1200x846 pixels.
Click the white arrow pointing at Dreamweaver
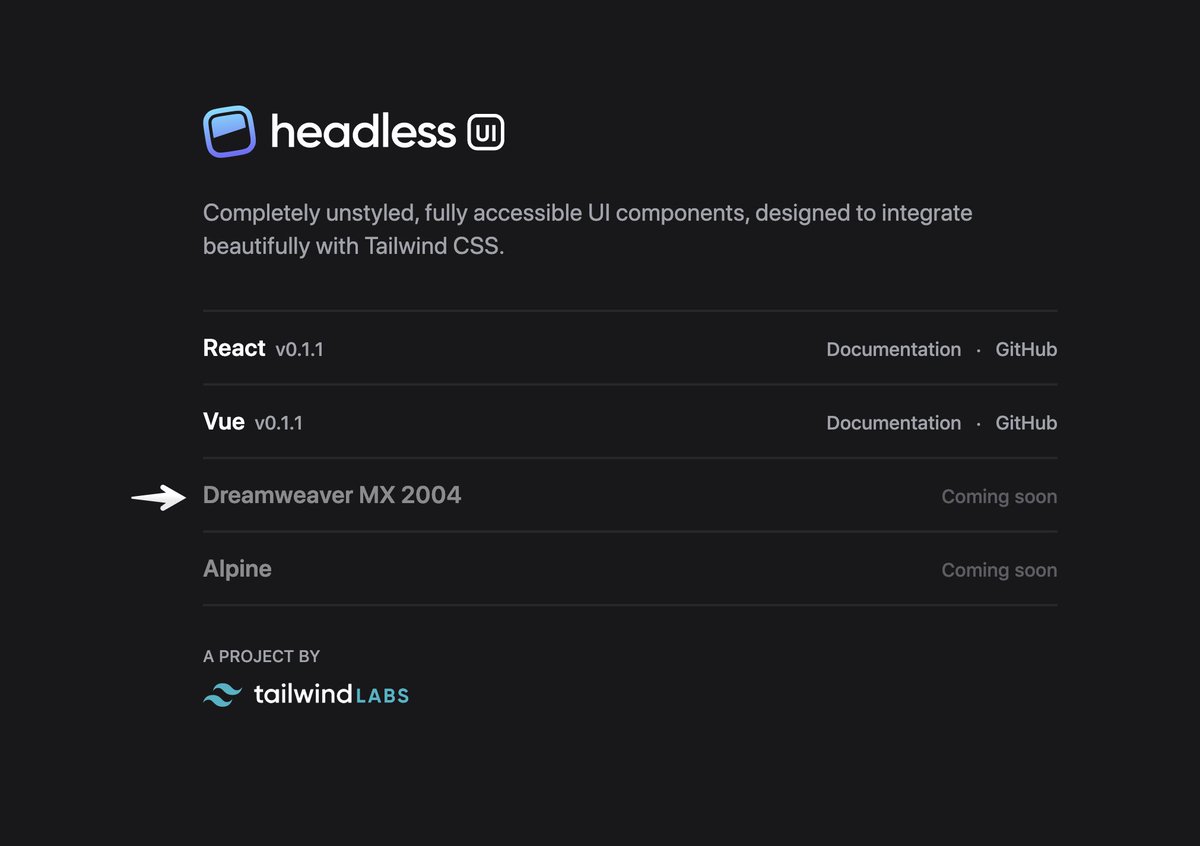tap(159, 497)
